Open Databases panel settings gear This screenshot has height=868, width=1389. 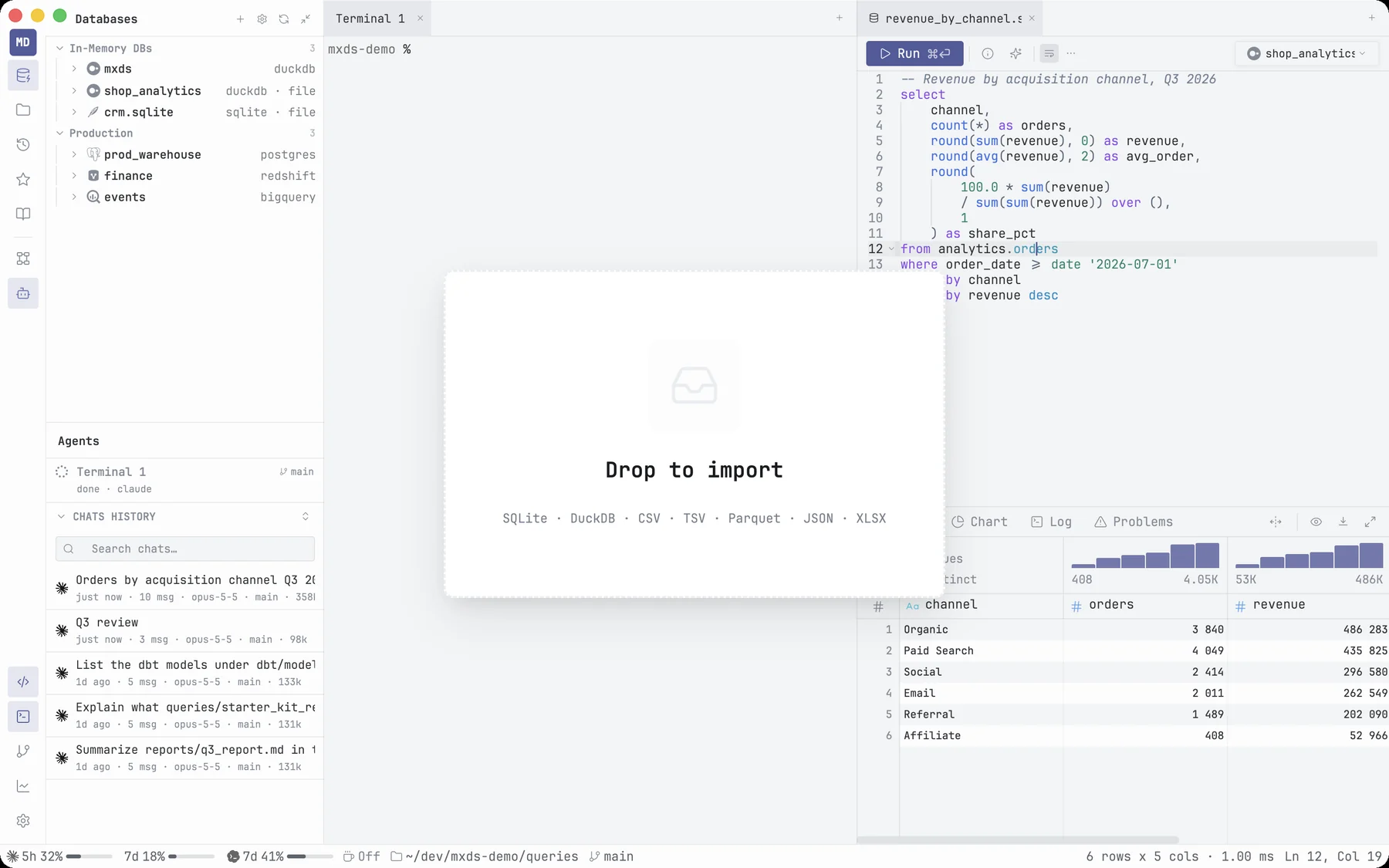pyautogui.click(x=262, y=19)
